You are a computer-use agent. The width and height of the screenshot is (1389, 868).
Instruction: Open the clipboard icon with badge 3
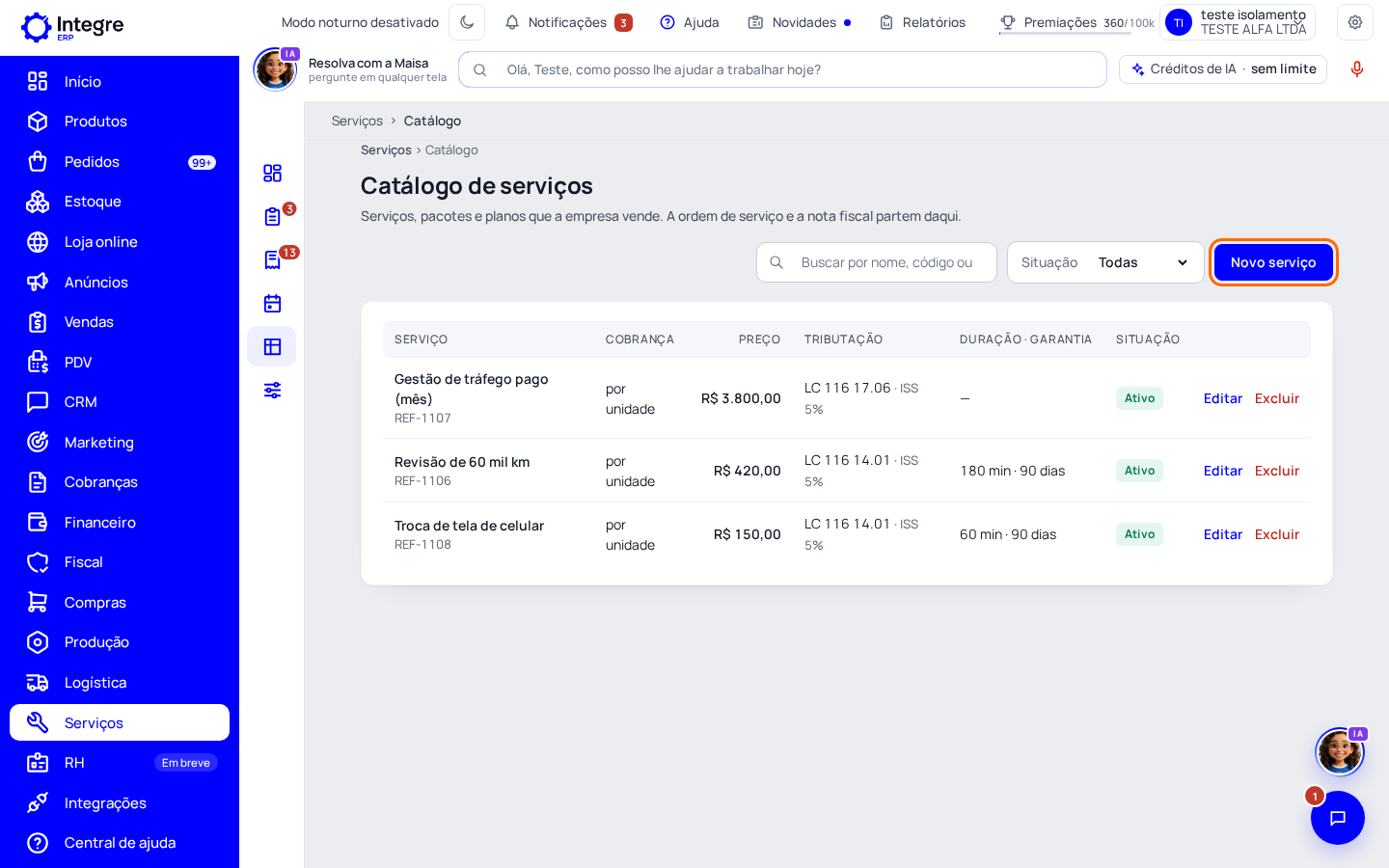(x=272, y=217)
